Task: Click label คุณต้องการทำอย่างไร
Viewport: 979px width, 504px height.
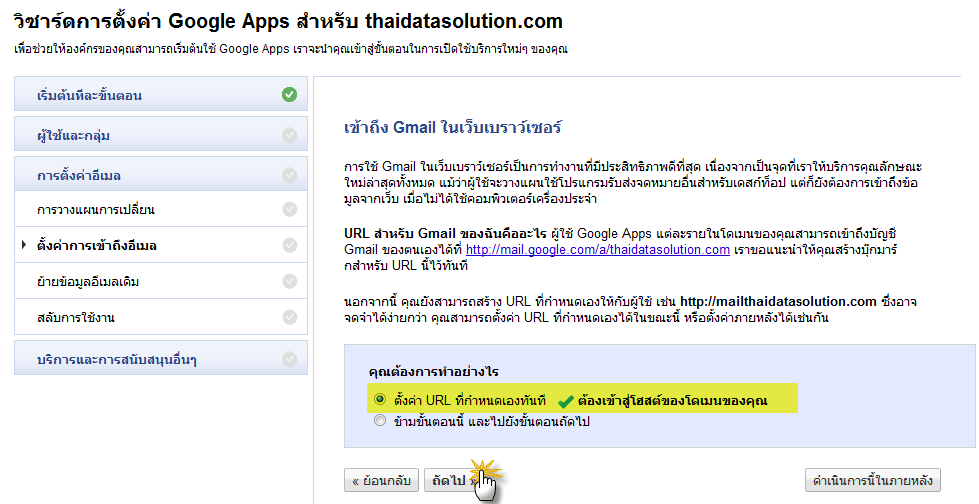Action: pos(433,372)
